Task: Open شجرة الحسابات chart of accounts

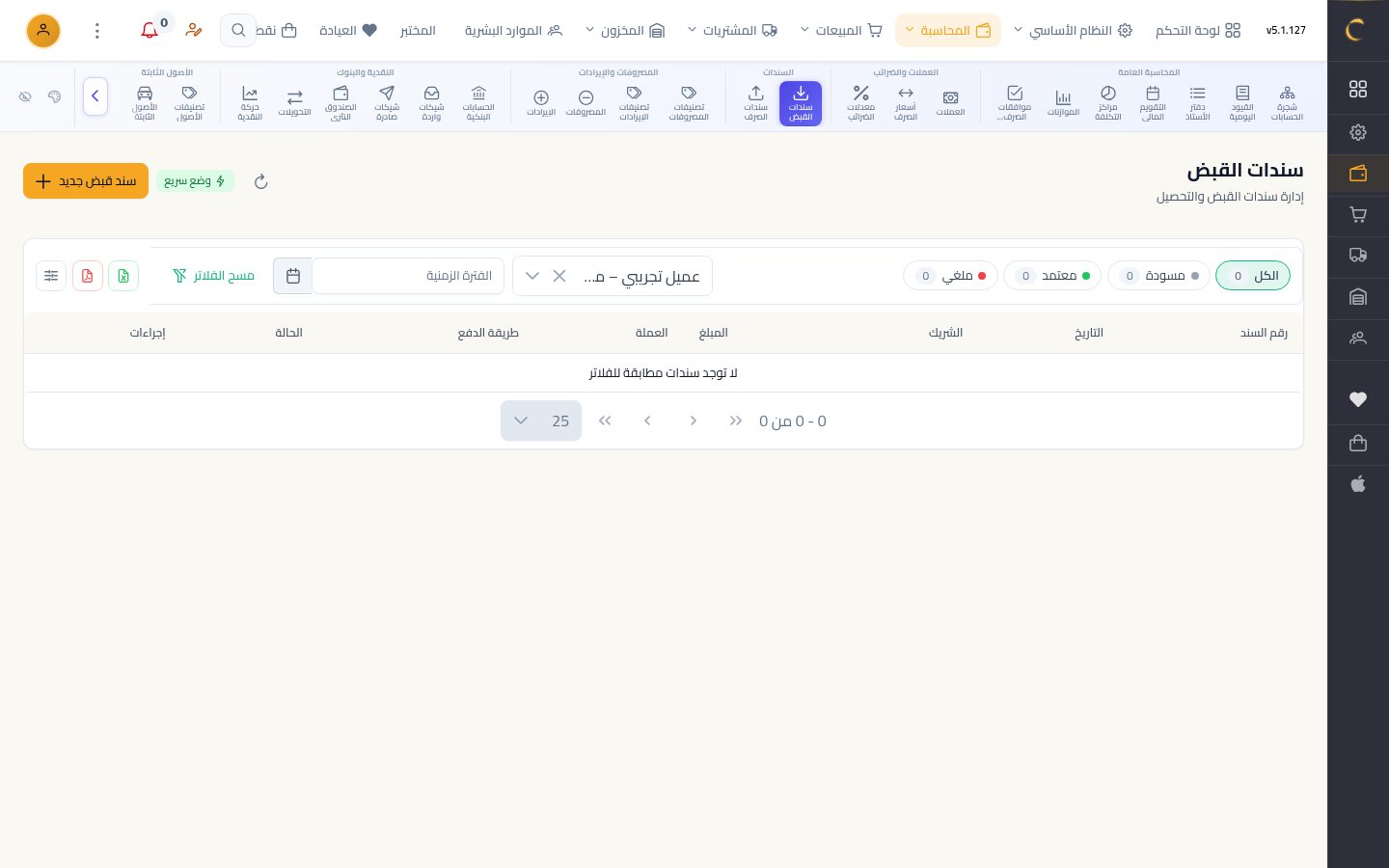Action: point(1287,103)
